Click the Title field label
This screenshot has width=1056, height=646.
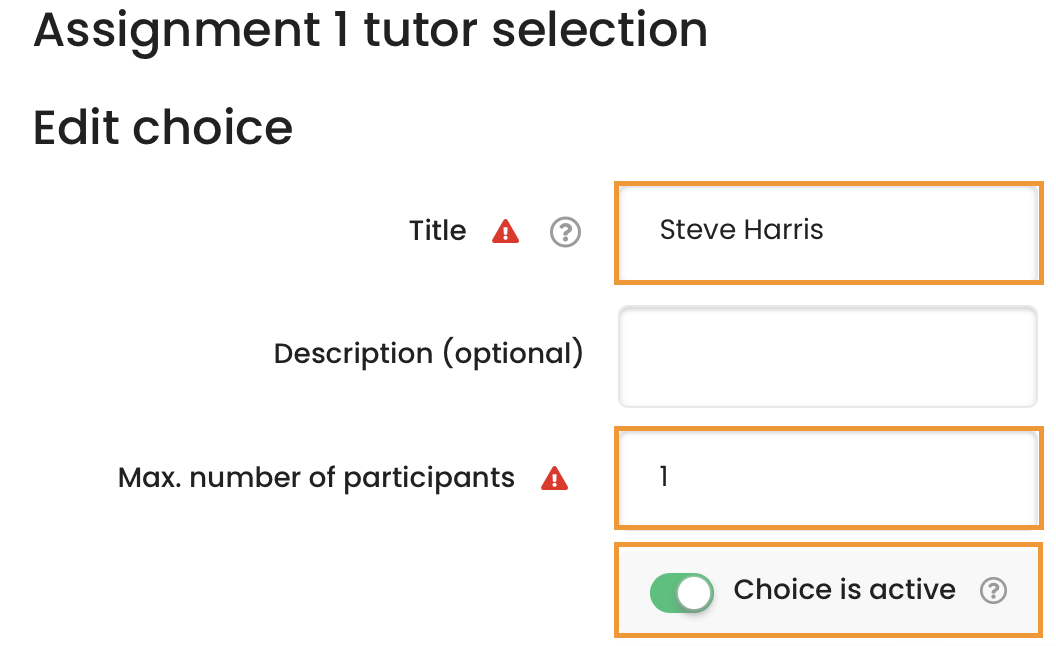pyautogui.click(x=438, y=230)
